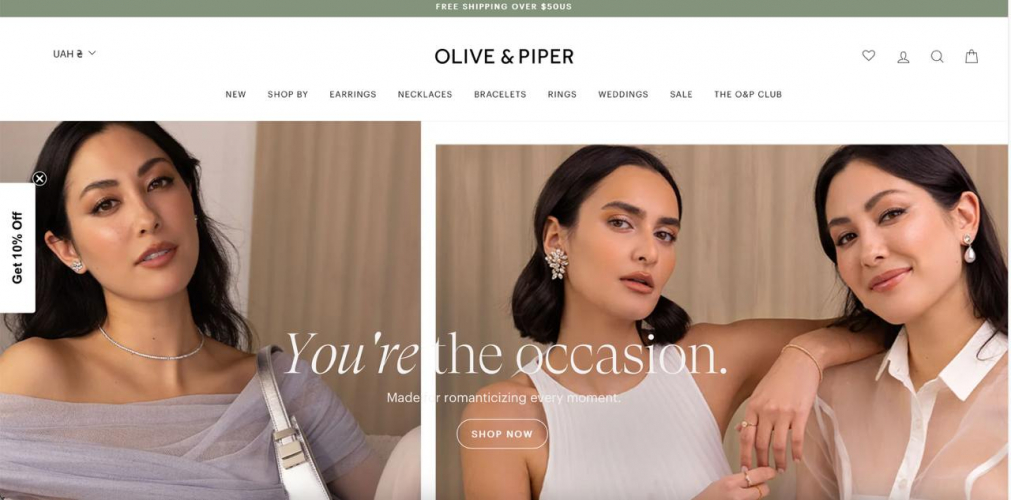The height and width of the screenshot is (500, 1011).
Task: Go to the NEW menu item
Action: 235,94
